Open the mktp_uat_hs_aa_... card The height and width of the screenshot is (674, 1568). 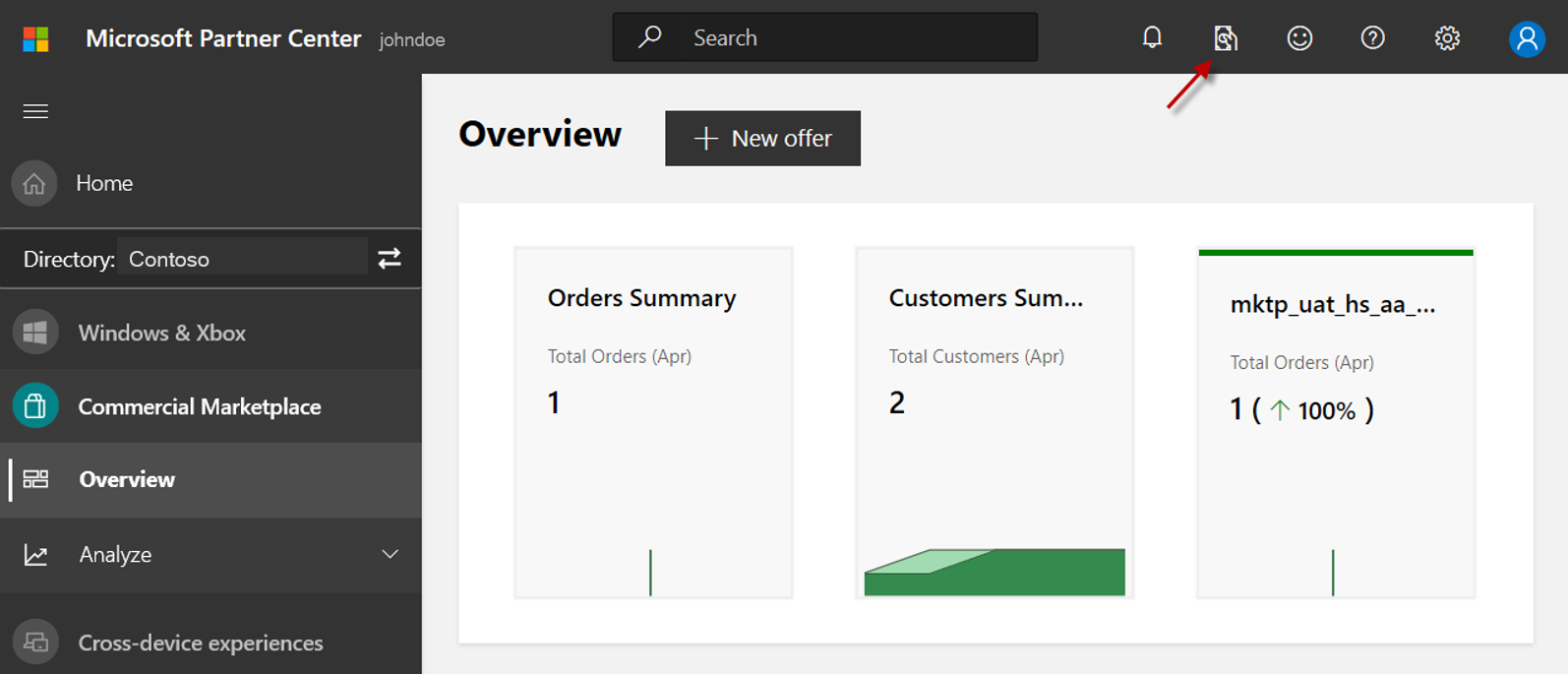1336,423
